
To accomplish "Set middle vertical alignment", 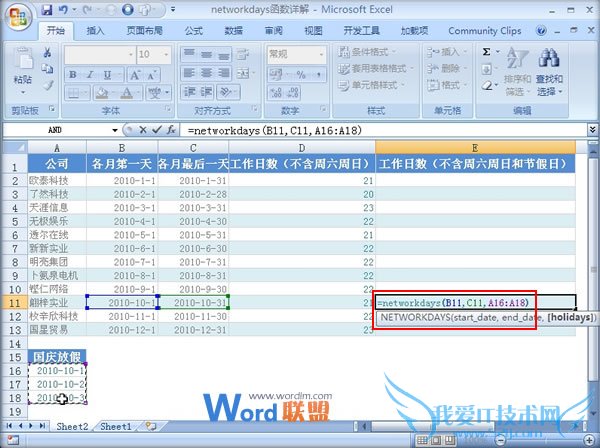I will [x=206, y=54].
